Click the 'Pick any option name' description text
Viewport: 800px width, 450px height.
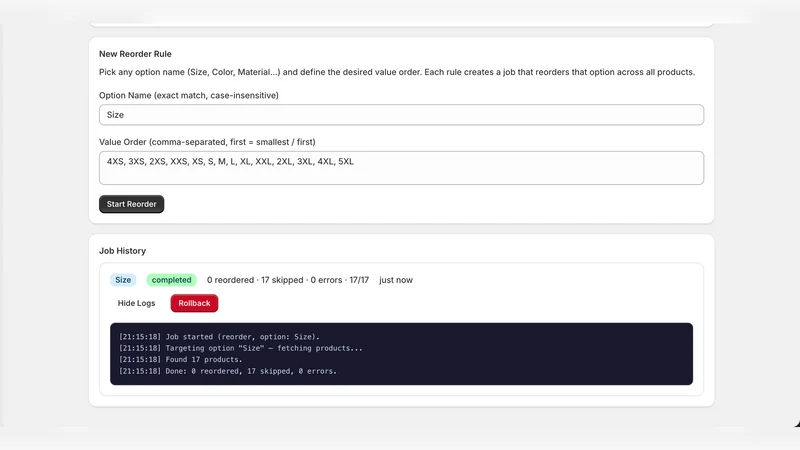[397, 72]
